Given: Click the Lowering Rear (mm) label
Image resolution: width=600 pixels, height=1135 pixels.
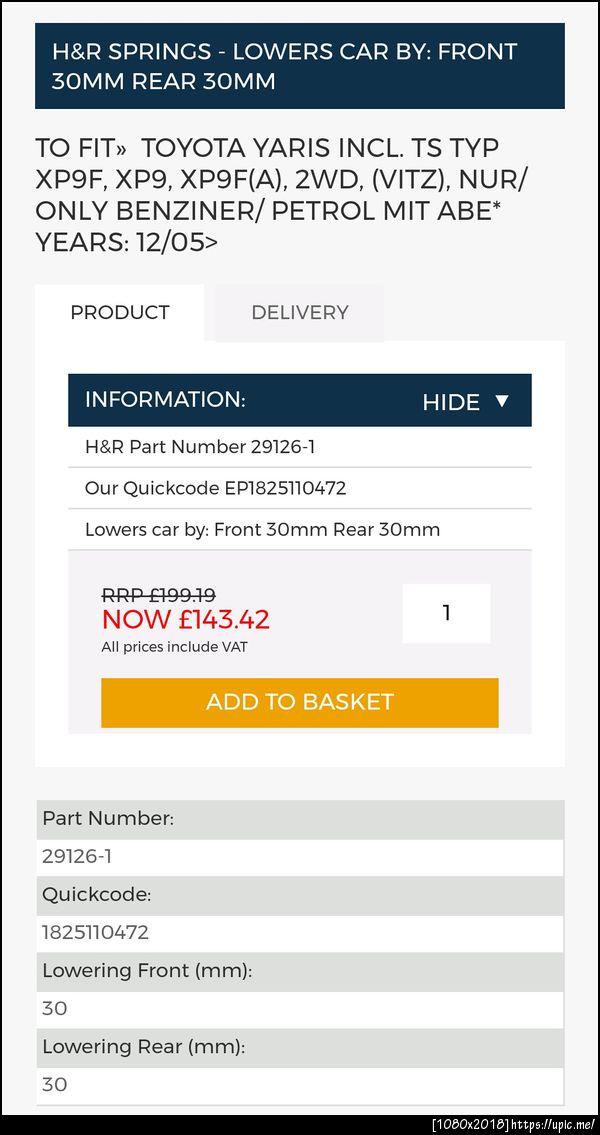Looking at the screenshot, I should (143, 1047).
